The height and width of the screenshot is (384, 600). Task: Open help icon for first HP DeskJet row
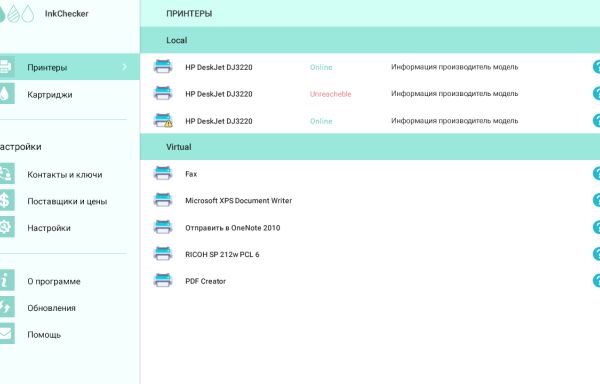point(596,67)
